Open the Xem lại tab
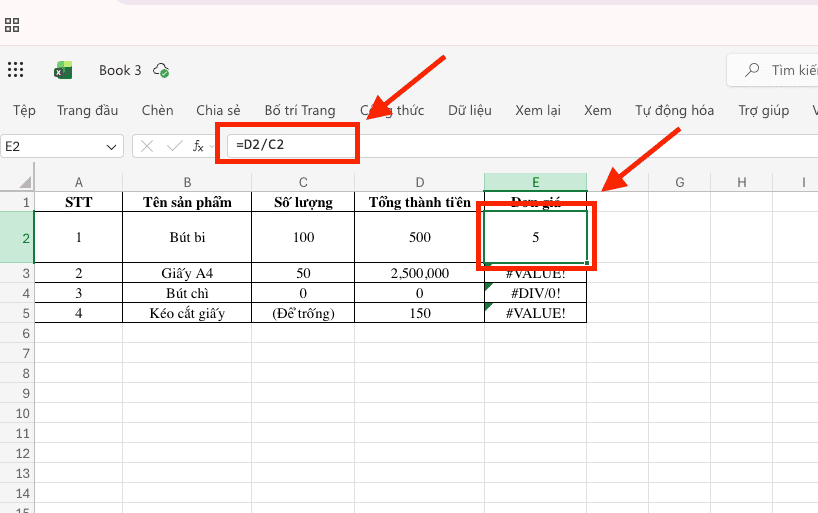Image resolution: width=818 pixels, height=513 pixels. pyautogui.click(x=538, y=111)
